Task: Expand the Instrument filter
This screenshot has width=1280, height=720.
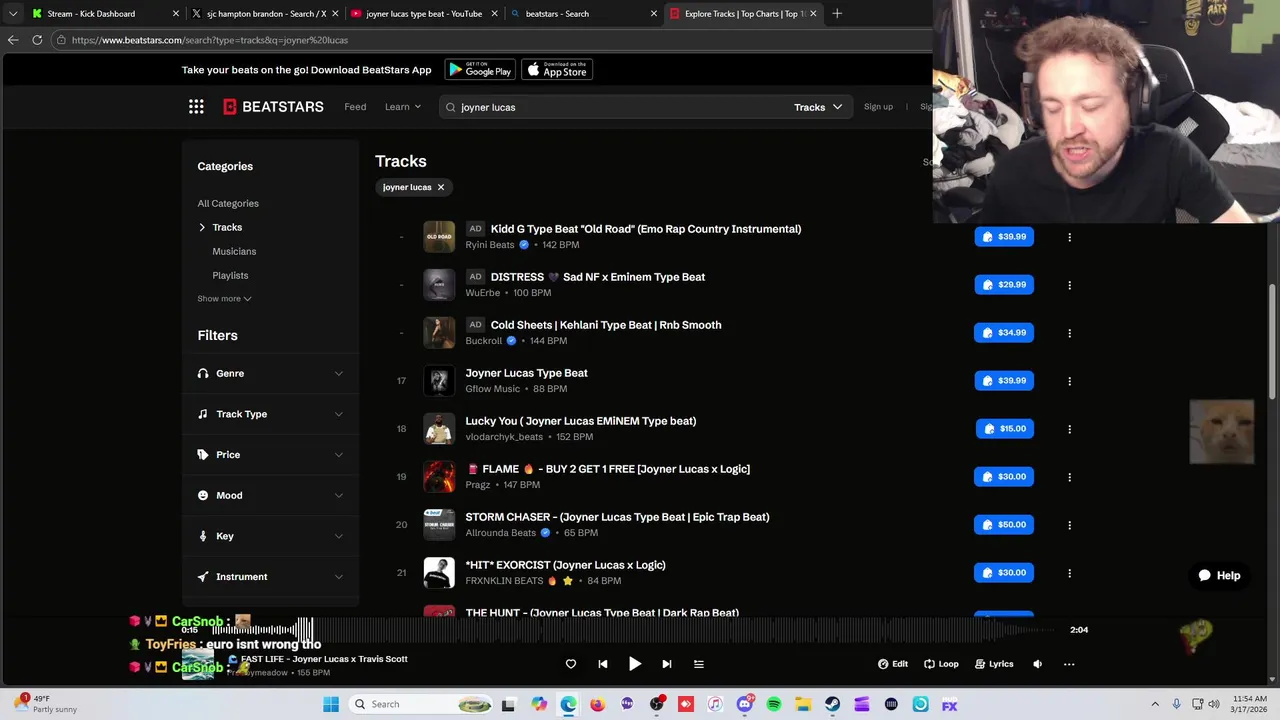Action: coord(270,577)
